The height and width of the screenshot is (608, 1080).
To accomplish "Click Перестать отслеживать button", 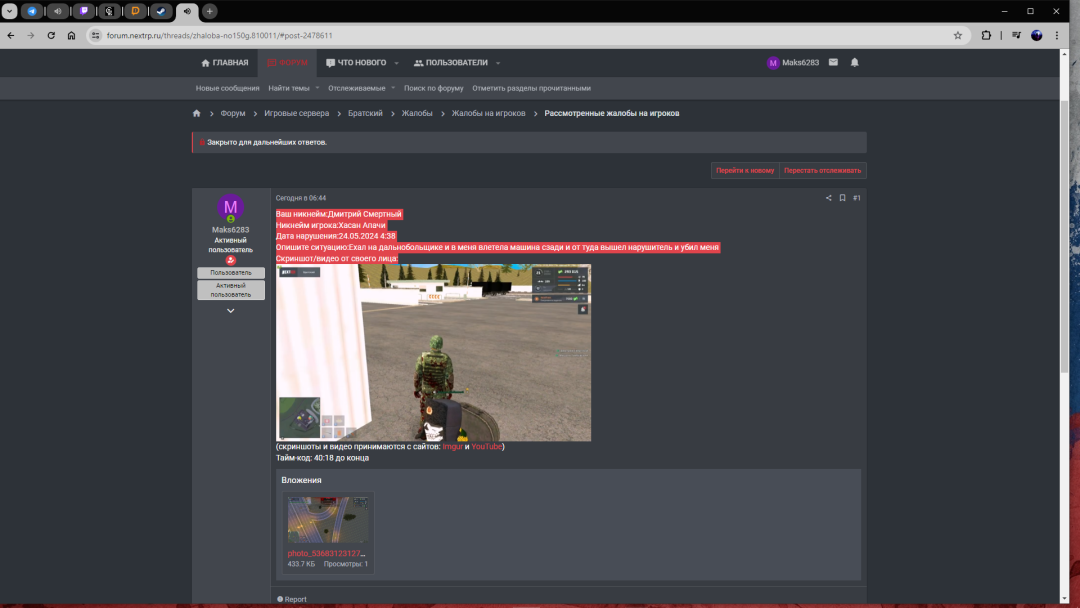I will [822, 171].
